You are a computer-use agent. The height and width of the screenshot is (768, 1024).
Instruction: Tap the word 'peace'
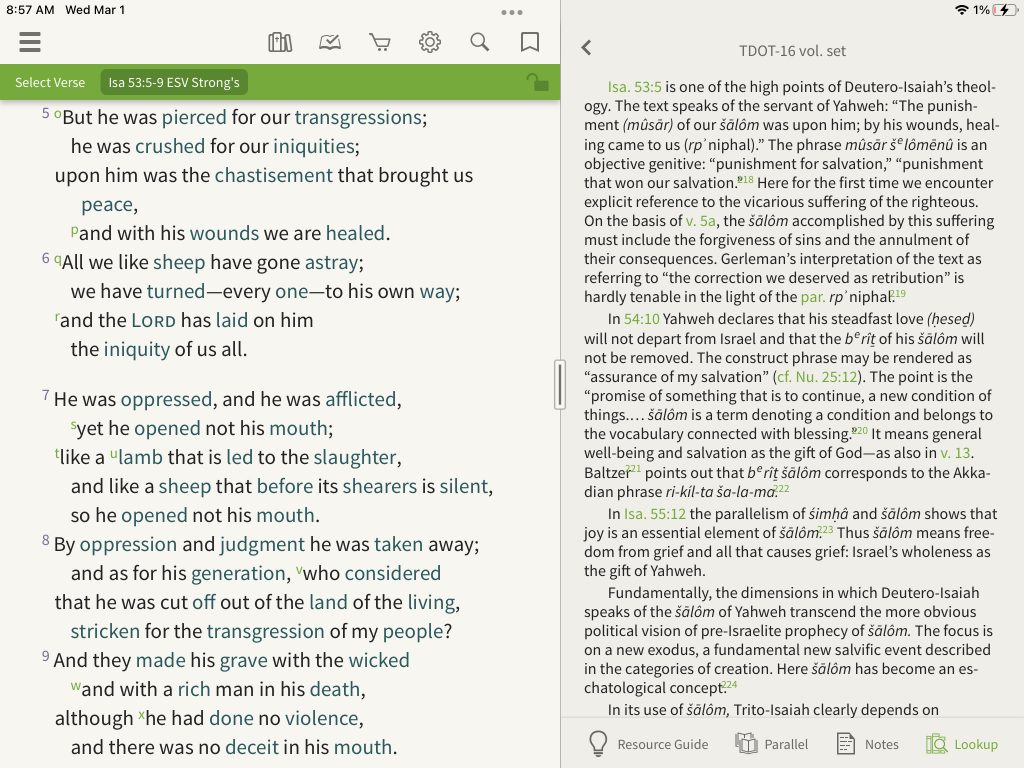(107, 205)
